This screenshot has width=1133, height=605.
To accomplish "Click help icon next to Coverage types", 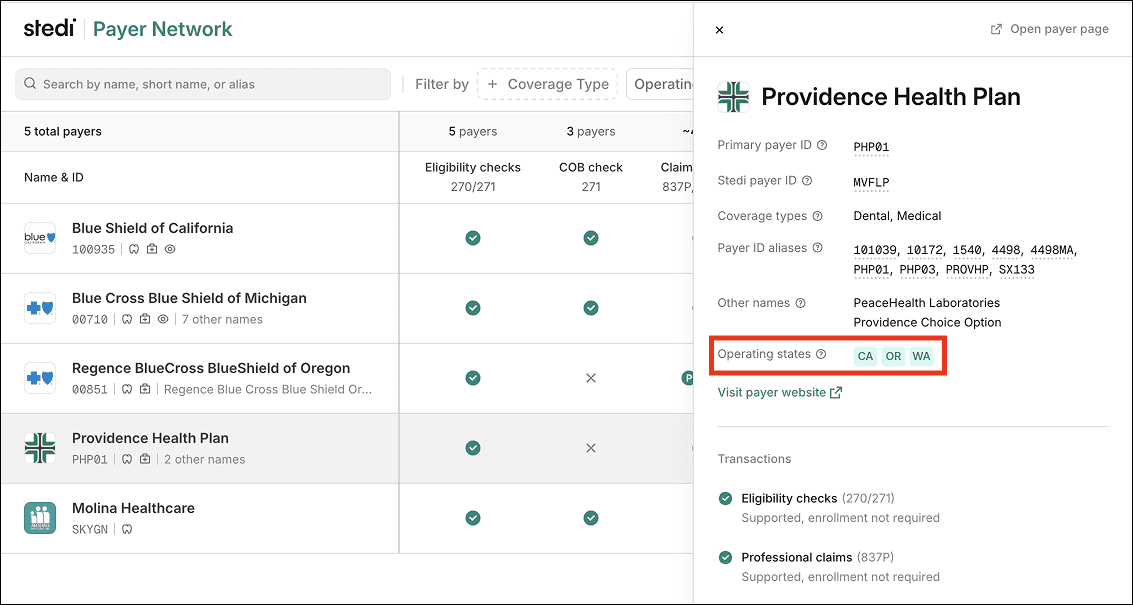I will 817,215.
